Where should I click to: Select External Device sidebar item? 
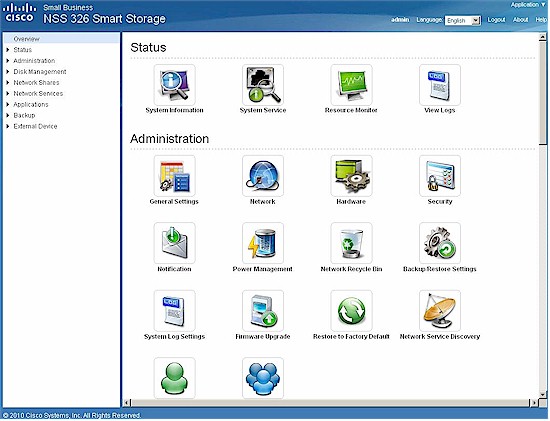35,126
